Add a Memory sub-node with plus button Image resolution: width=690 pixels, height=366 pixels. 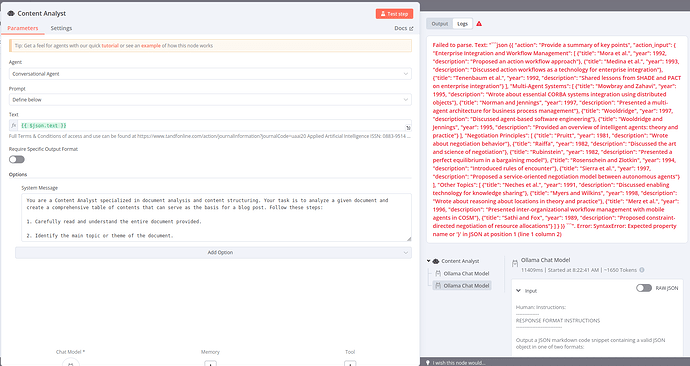(210, 363)
